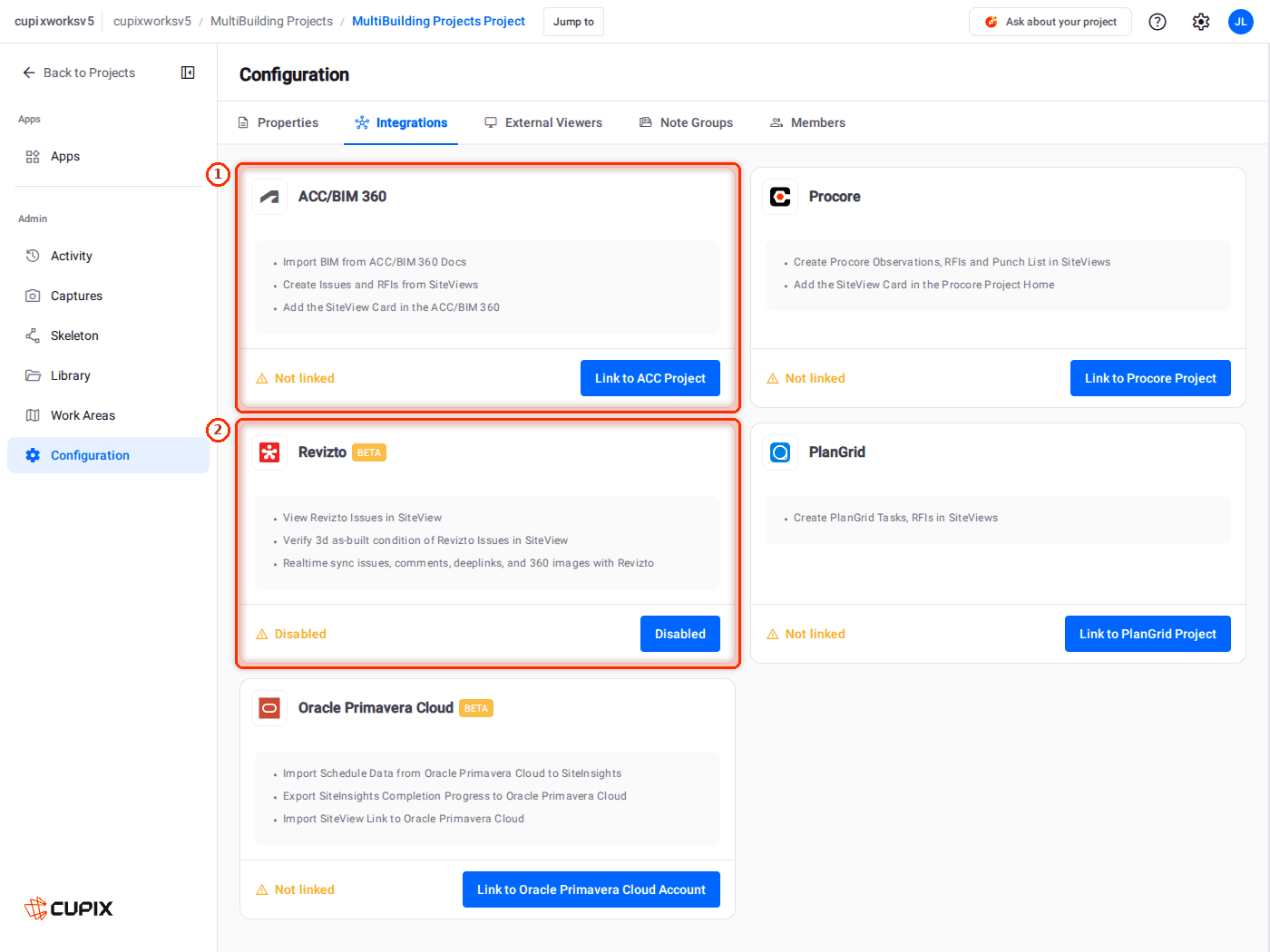The image size is (1270, 952).
Task: Switch to the Members tab
Action: click(x=807, y=122)
